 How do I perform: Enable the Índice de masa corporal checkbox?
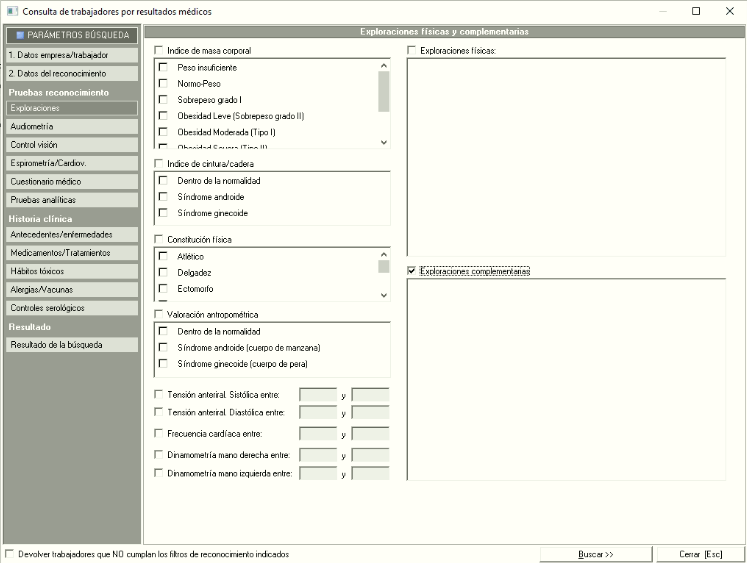tap(158, 50)
